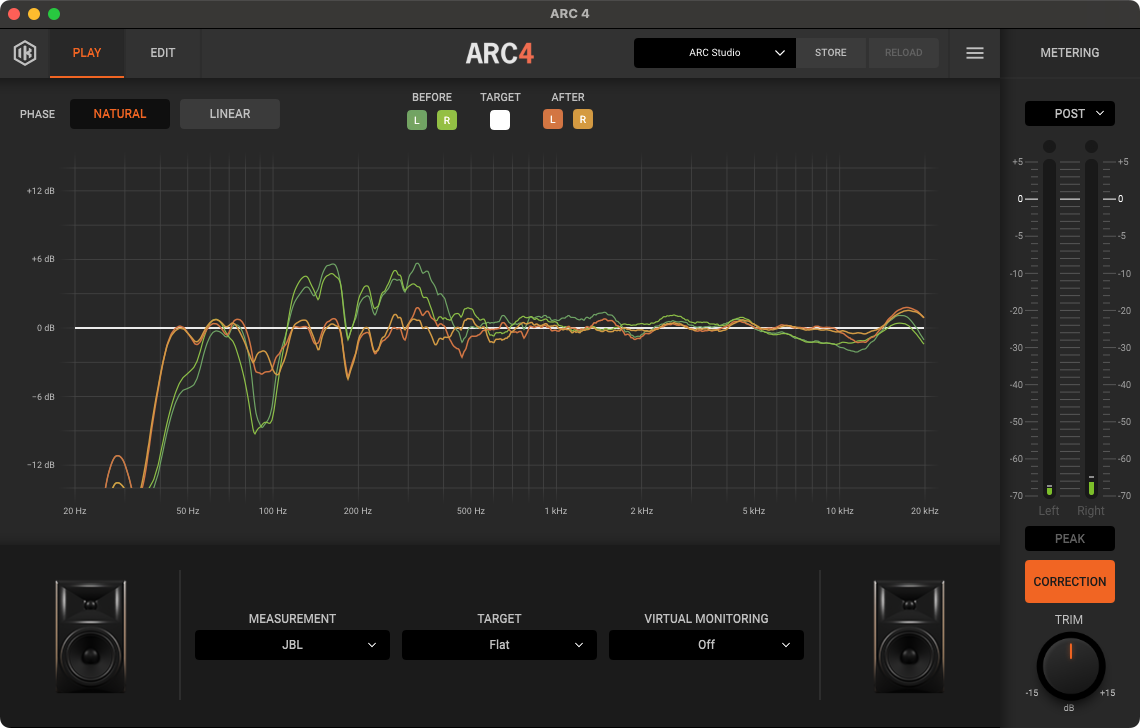Click the -15 trim range label
The width and height of the screenshot is (1140, 728).
[1032, 693]
